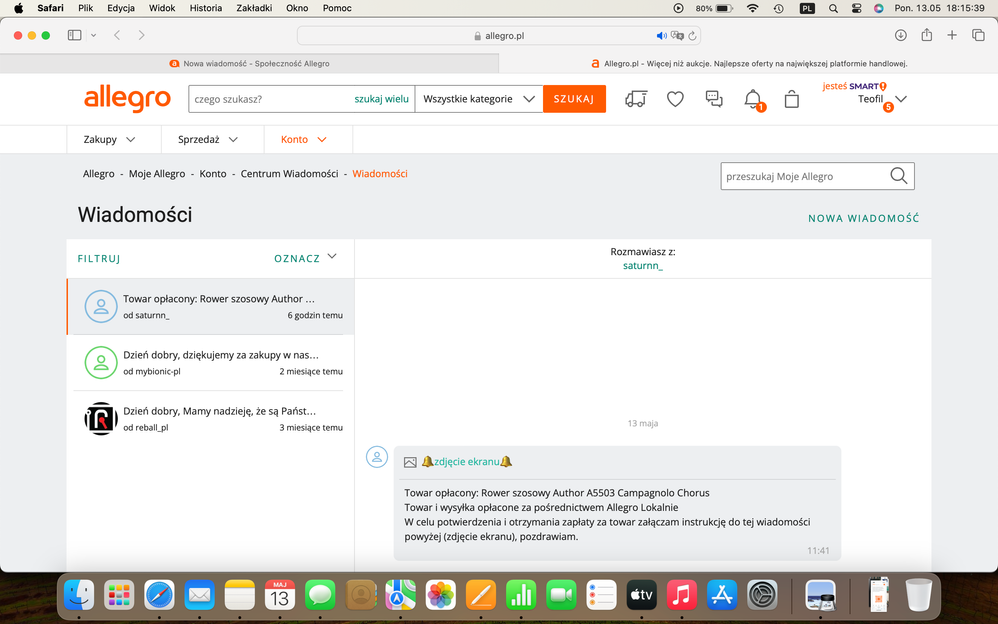Open the Edycja menu
998x624 pixels.
pyautogui.click(x=121, y=8)
